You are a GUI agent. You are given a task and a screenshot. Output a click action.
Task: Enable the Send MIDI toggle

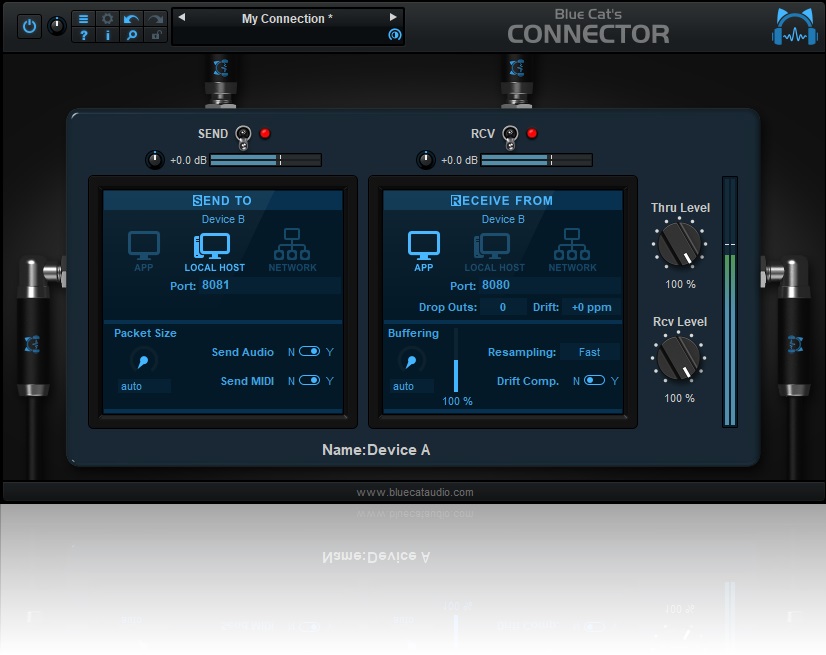coord(312,381)
